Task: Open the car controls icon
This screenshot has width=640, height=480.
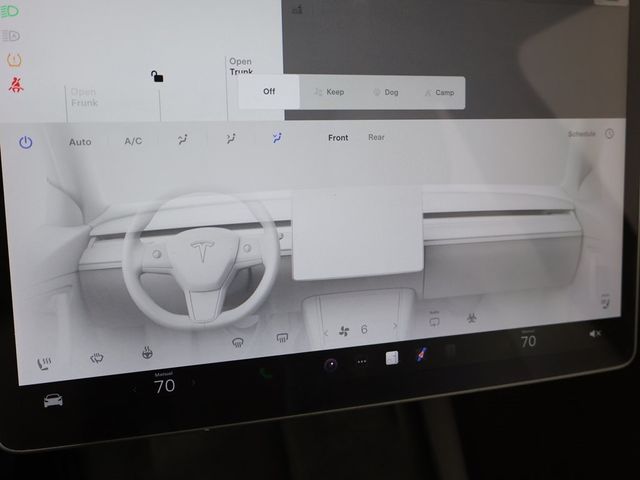Action: click(53, 400)
